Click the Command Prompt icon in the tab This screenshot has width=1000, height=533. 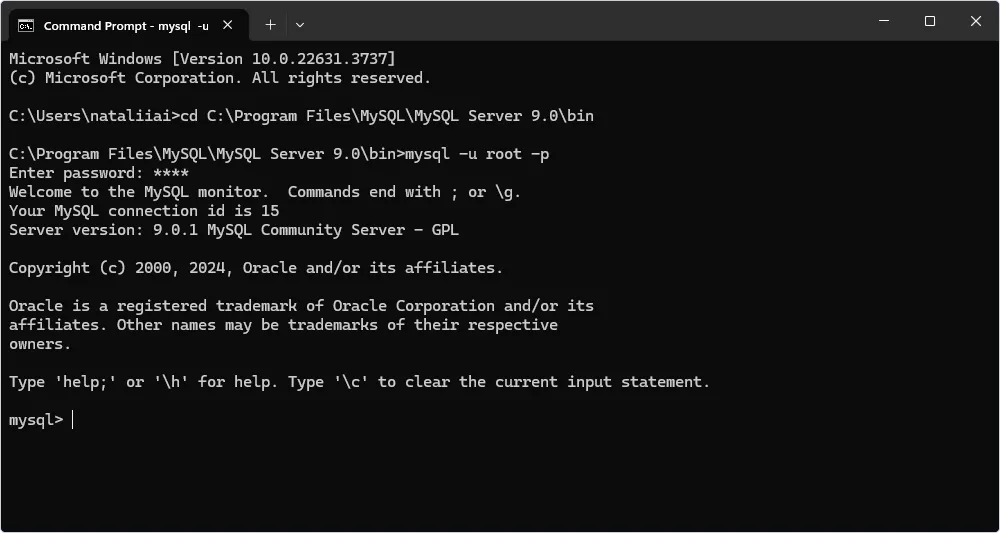(x=26, y=25)
